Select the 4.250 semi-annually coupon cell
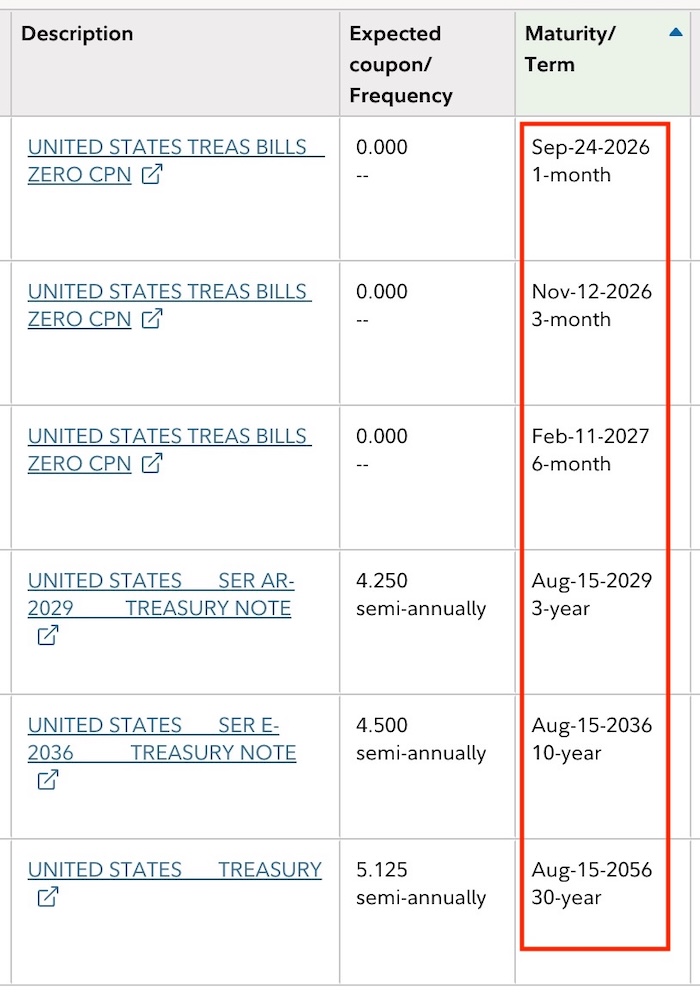 [428, 622]
